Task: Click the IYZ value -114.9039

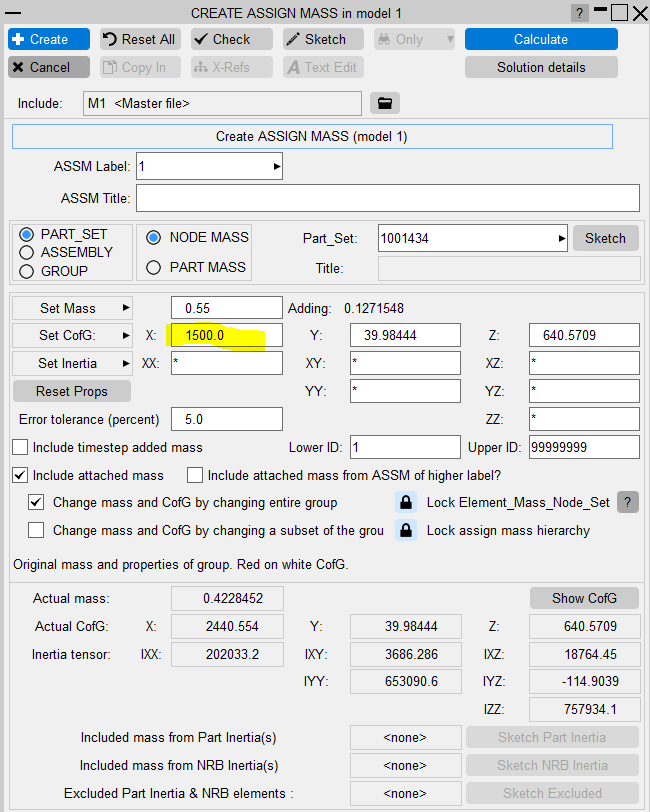Action: (585, 682)
